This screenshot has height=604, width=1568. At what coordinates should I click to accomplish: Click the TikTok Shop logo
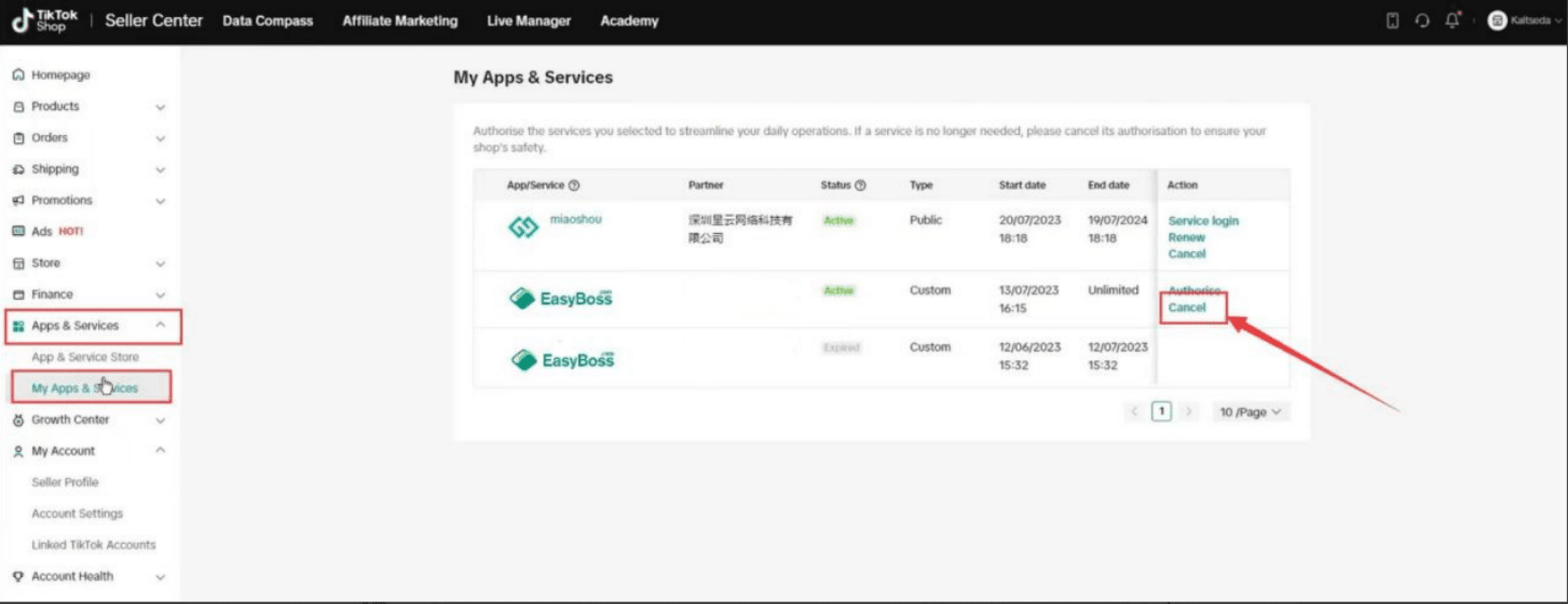coord(45,21)
